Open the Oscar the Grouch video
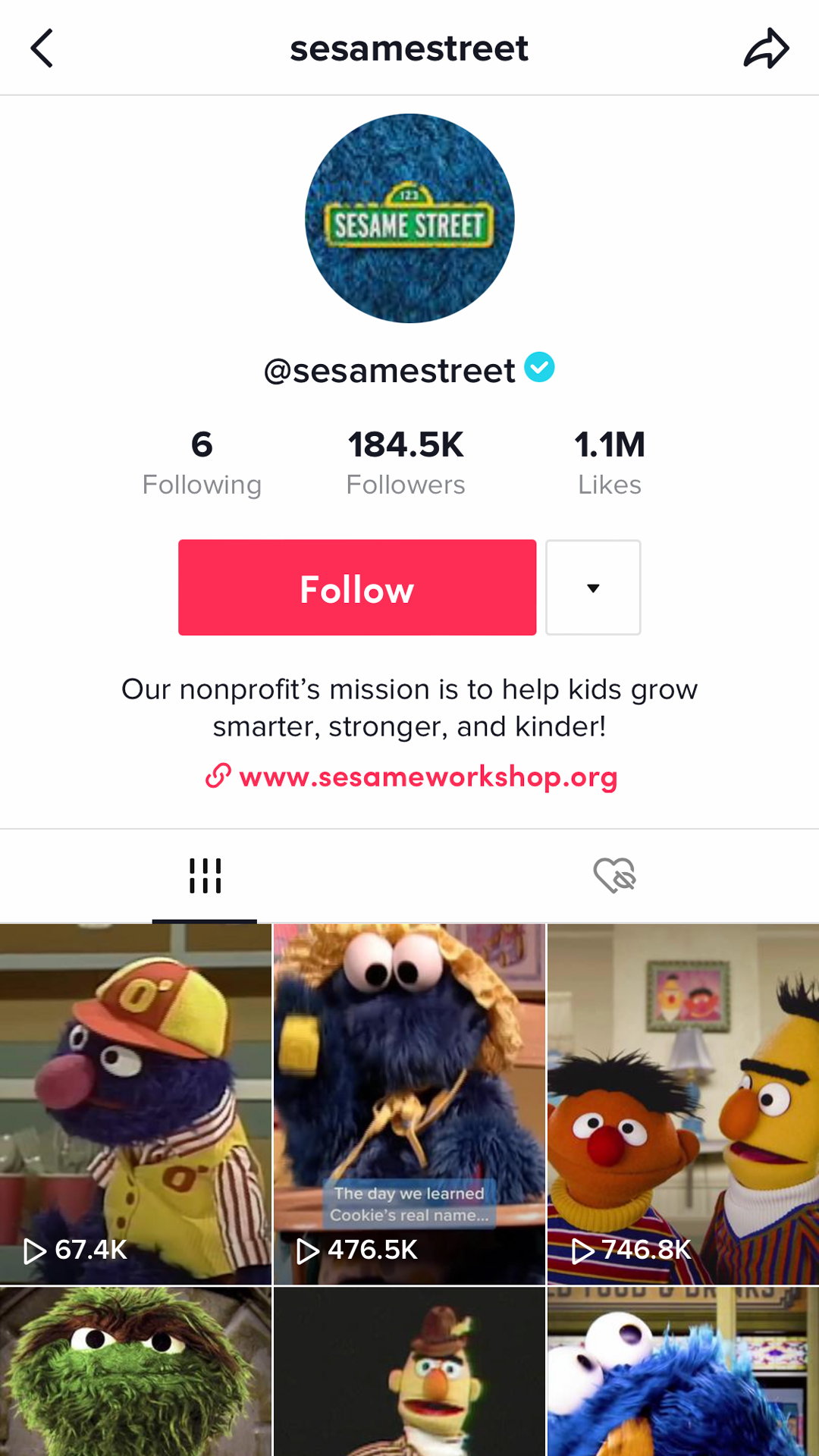 pos(136,1371)
